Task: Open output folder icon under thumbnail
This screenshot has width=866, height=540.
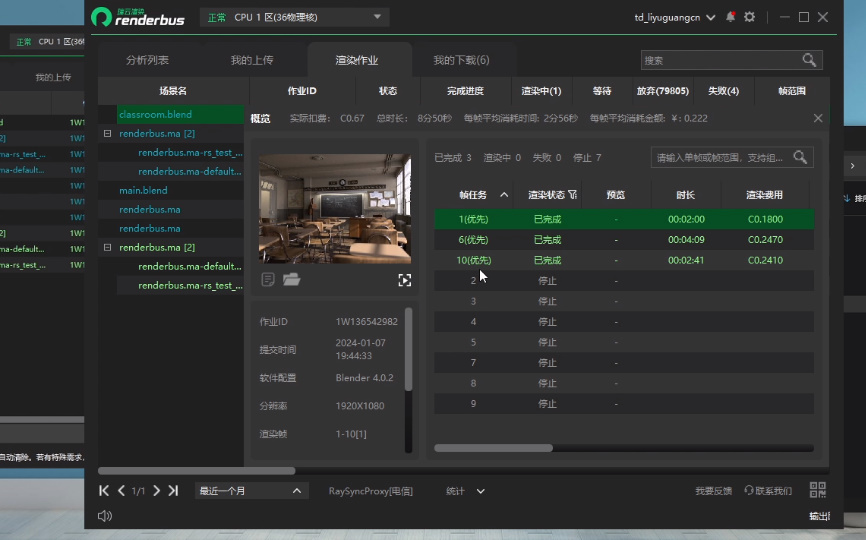Action: (292, 279)
